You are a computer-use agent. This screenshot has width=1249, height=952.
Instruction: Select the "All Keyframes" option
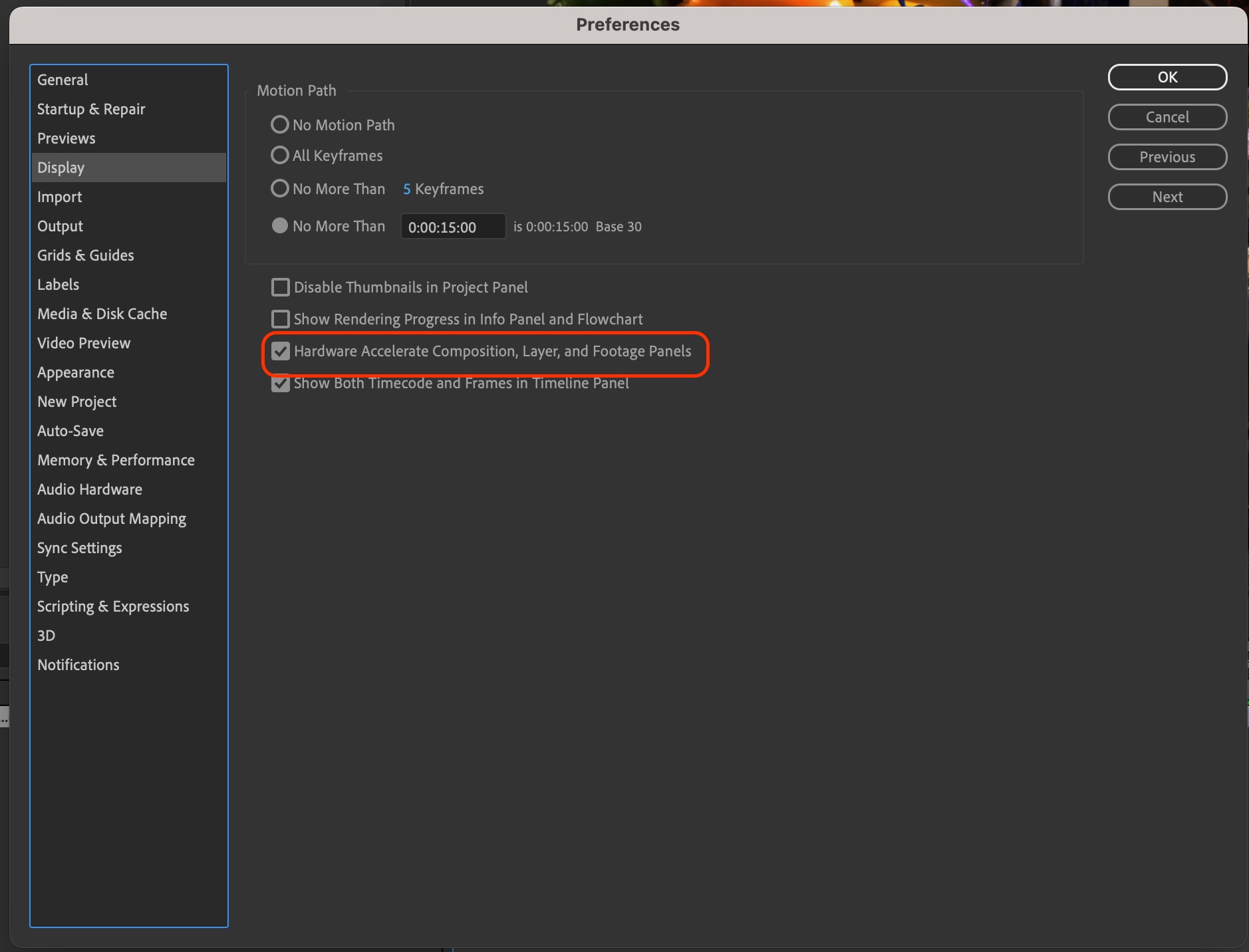(x=279, y=155)
